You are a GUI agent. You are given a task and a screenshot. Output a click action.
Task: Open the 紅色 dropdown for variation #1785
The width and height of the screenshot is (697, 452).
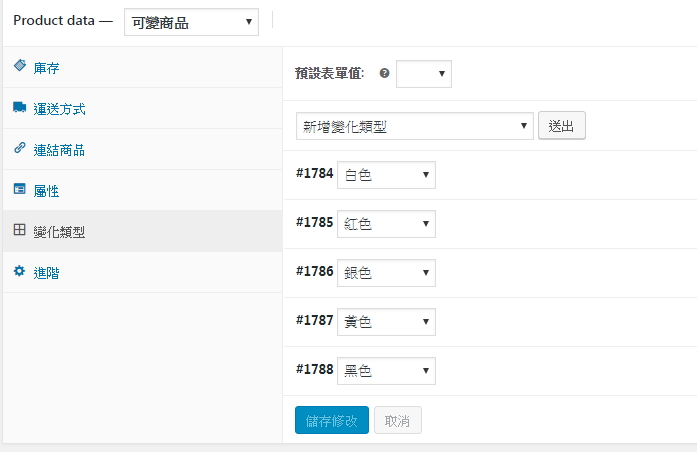(x=386, y=224)
